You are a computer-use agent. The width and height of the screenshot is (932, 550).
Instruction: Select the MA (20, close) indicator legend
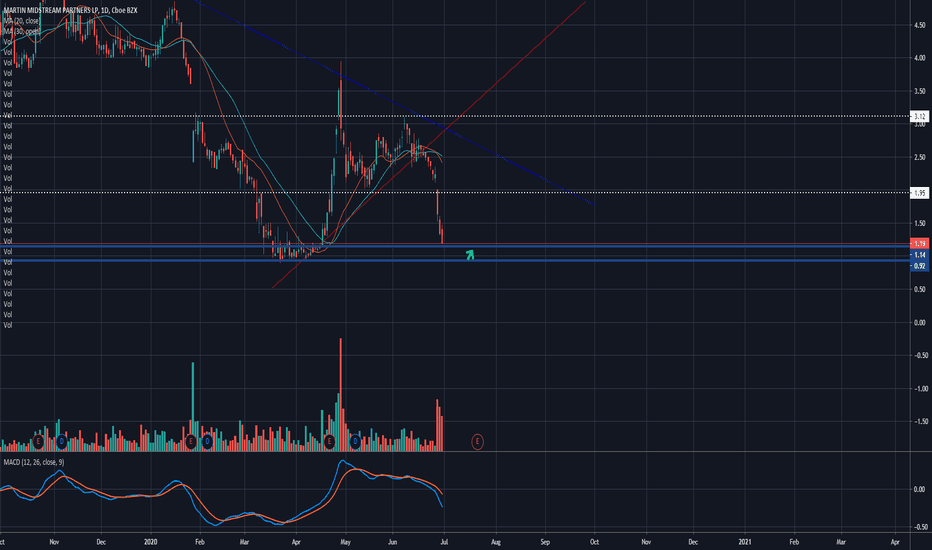22,21
